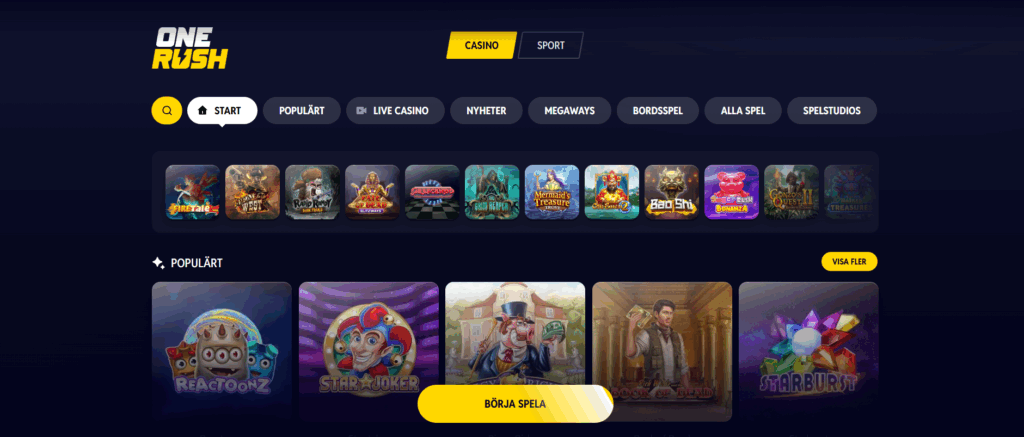This screenshot has width=1024, height=437.
Task: Open the Gonzo's Quest II icon
Action: coord(792,192)
